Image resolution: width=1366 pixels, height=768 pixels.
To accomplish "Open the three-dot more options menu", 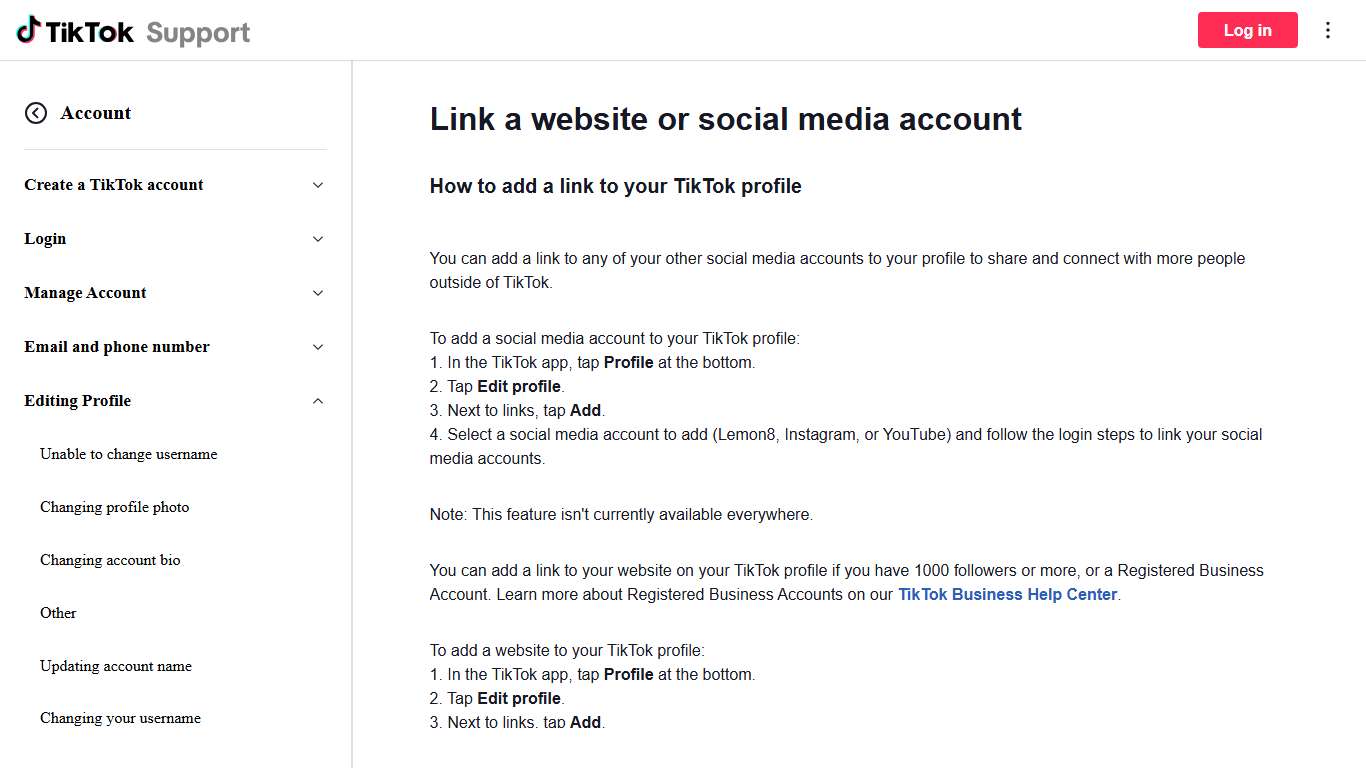I will [1328, 30].
